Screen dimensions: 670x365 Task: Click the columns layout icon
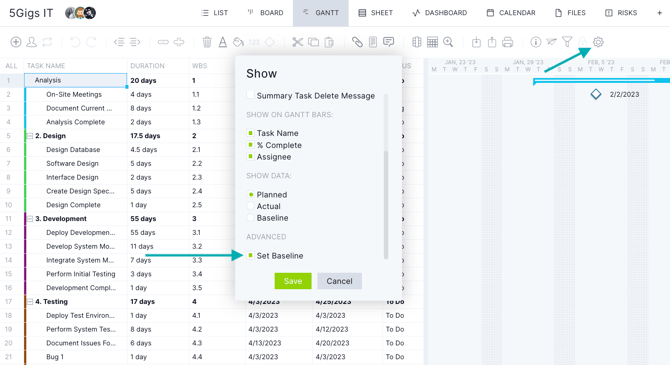[x=417, y=42]
